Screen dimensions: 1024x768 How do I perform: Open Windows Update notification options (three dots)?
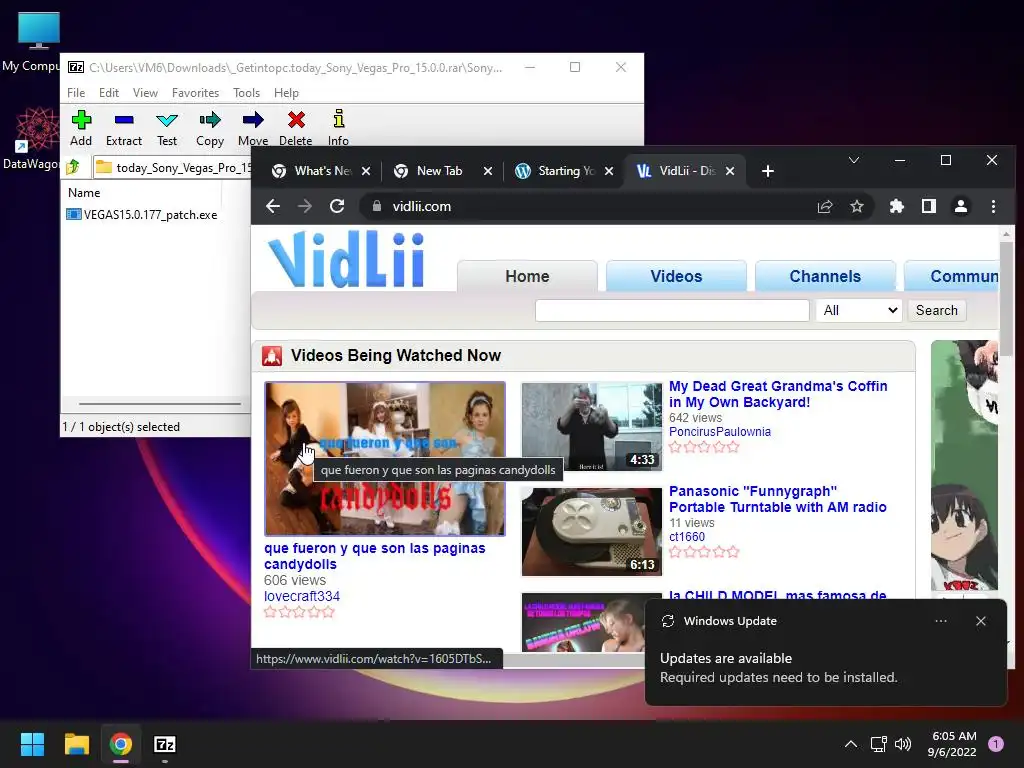941,621
